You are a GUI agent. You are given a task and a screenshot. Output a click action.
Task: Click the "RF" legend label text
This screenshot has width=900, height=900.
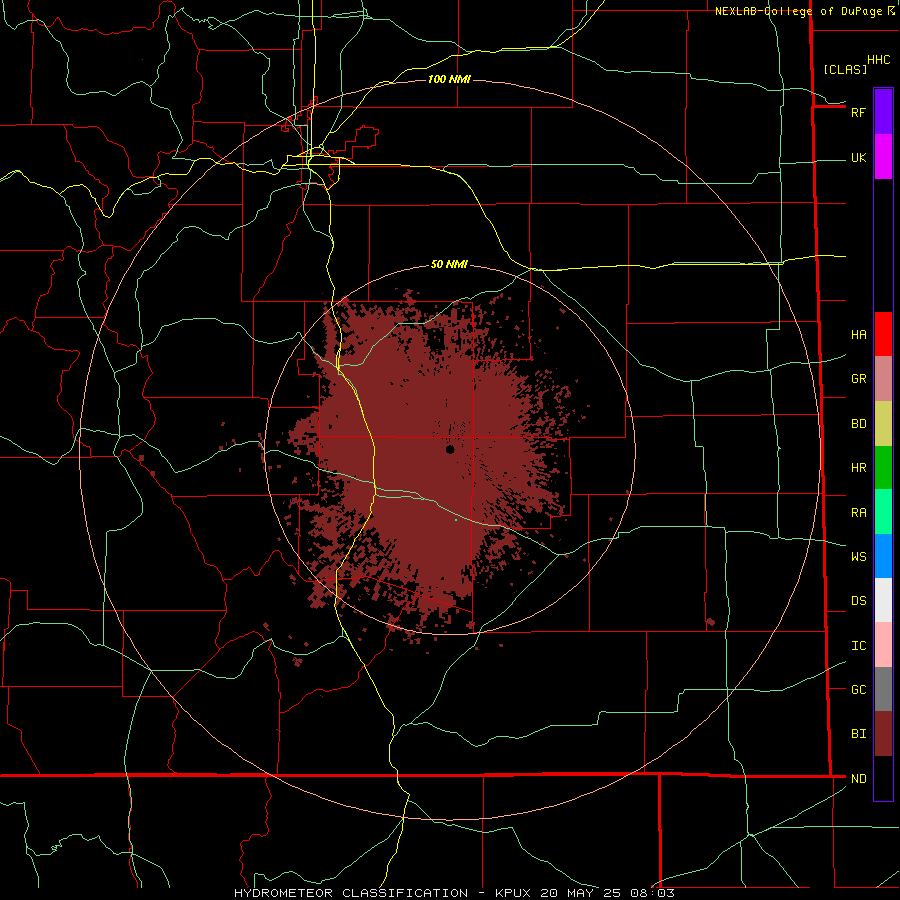pyautogui.click(x=858, y=112)
